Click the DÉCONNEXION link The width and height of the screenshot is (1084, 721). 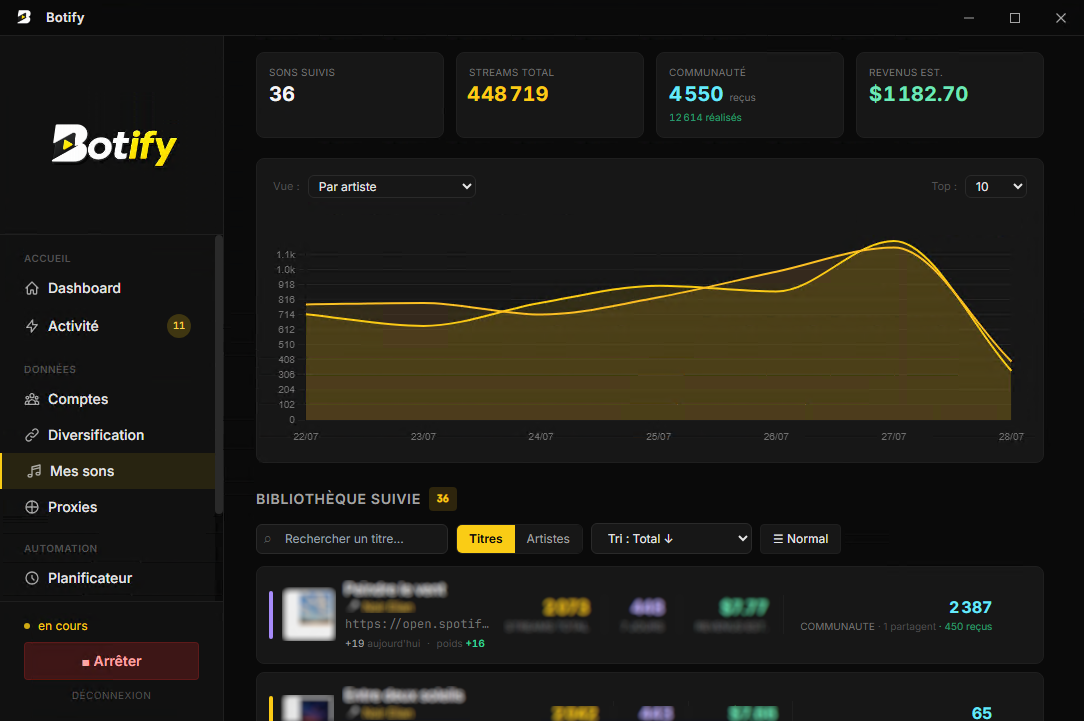pyautogui.click(x=111, y=695)
